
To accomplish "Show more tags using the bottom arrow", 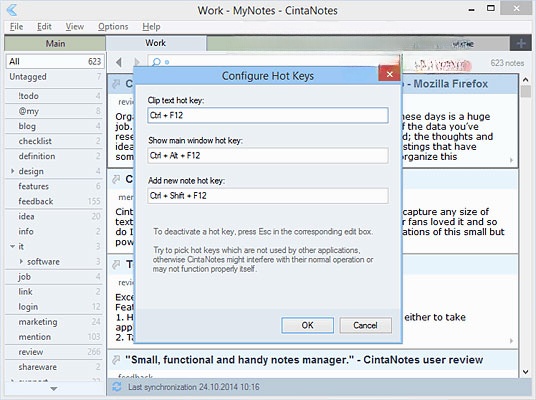I will (54, 389).
